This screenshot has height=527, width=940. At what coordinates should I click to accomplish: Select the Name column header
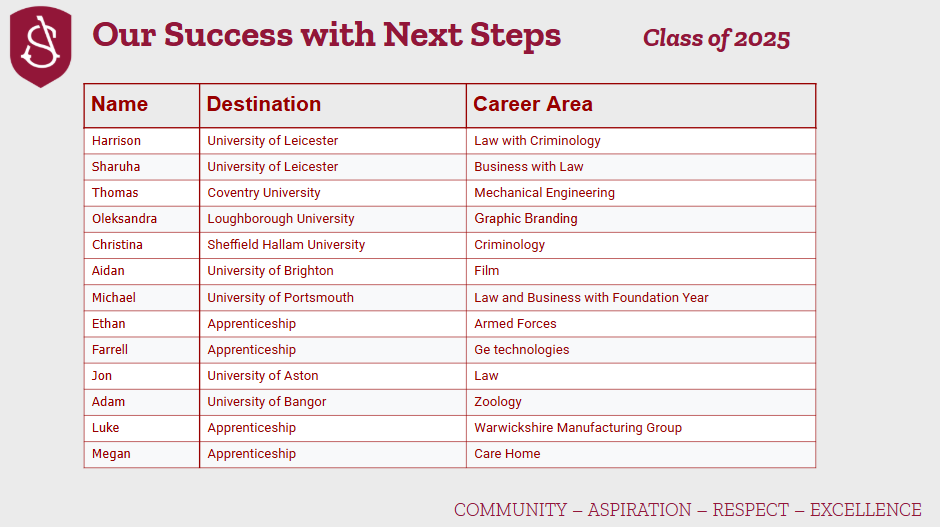(x=120, y=104)
